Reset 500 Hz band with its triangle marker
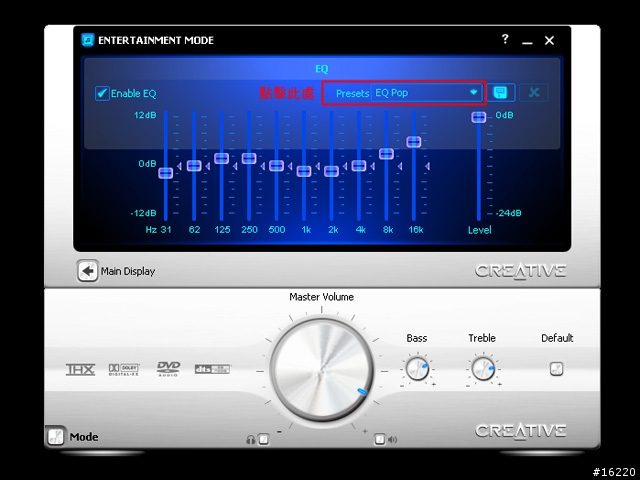 point(290,166)
